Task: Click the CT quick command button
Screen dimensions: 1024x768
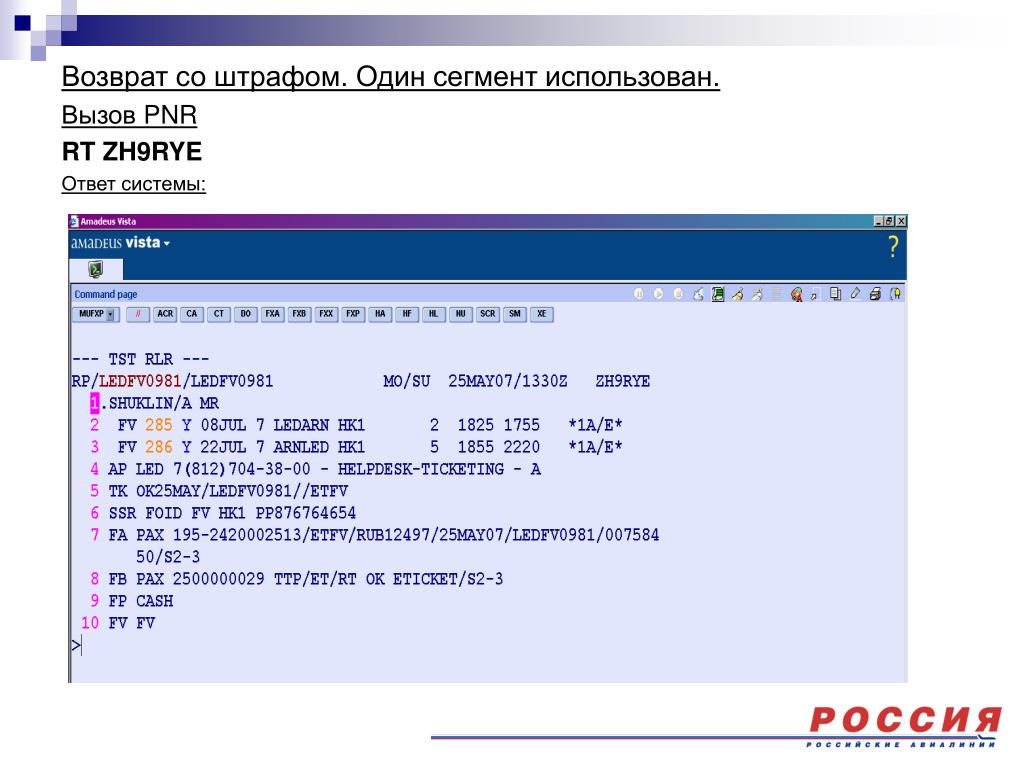Action: coord(219,314)
